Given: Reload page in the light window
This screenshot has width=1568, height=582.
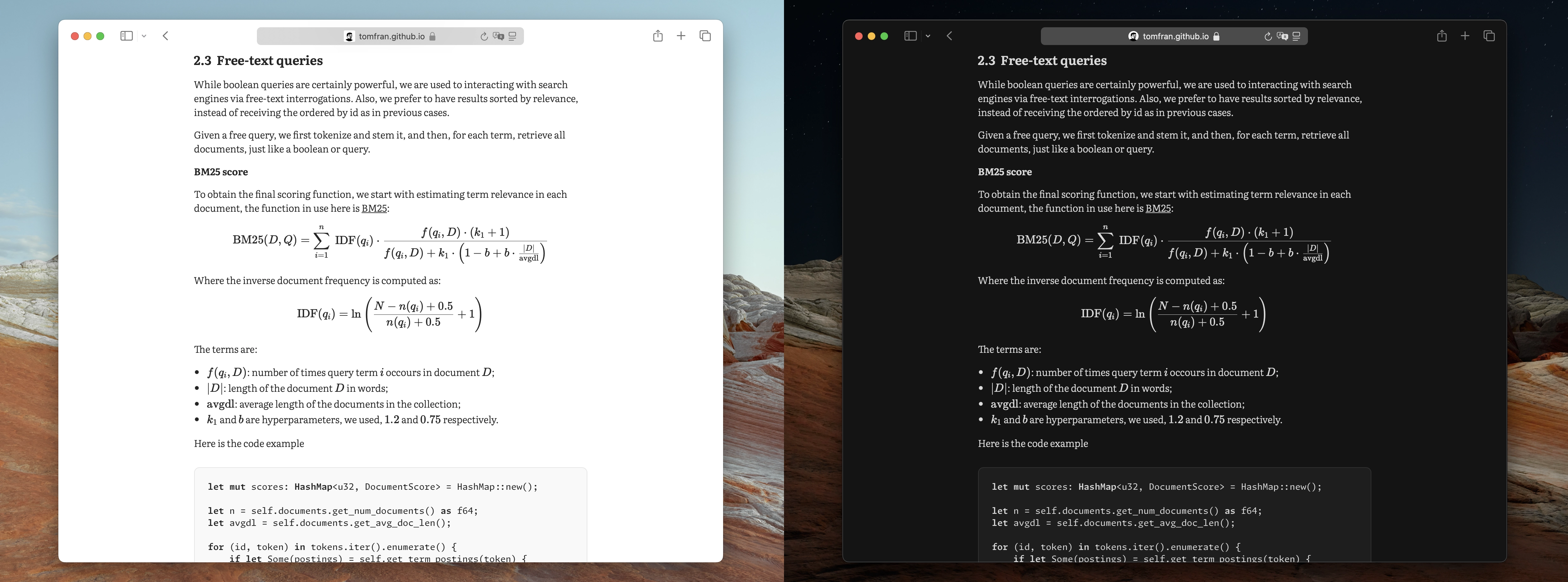Looking at the screenshot, I should pyautogui.click(x=484, y=36).
